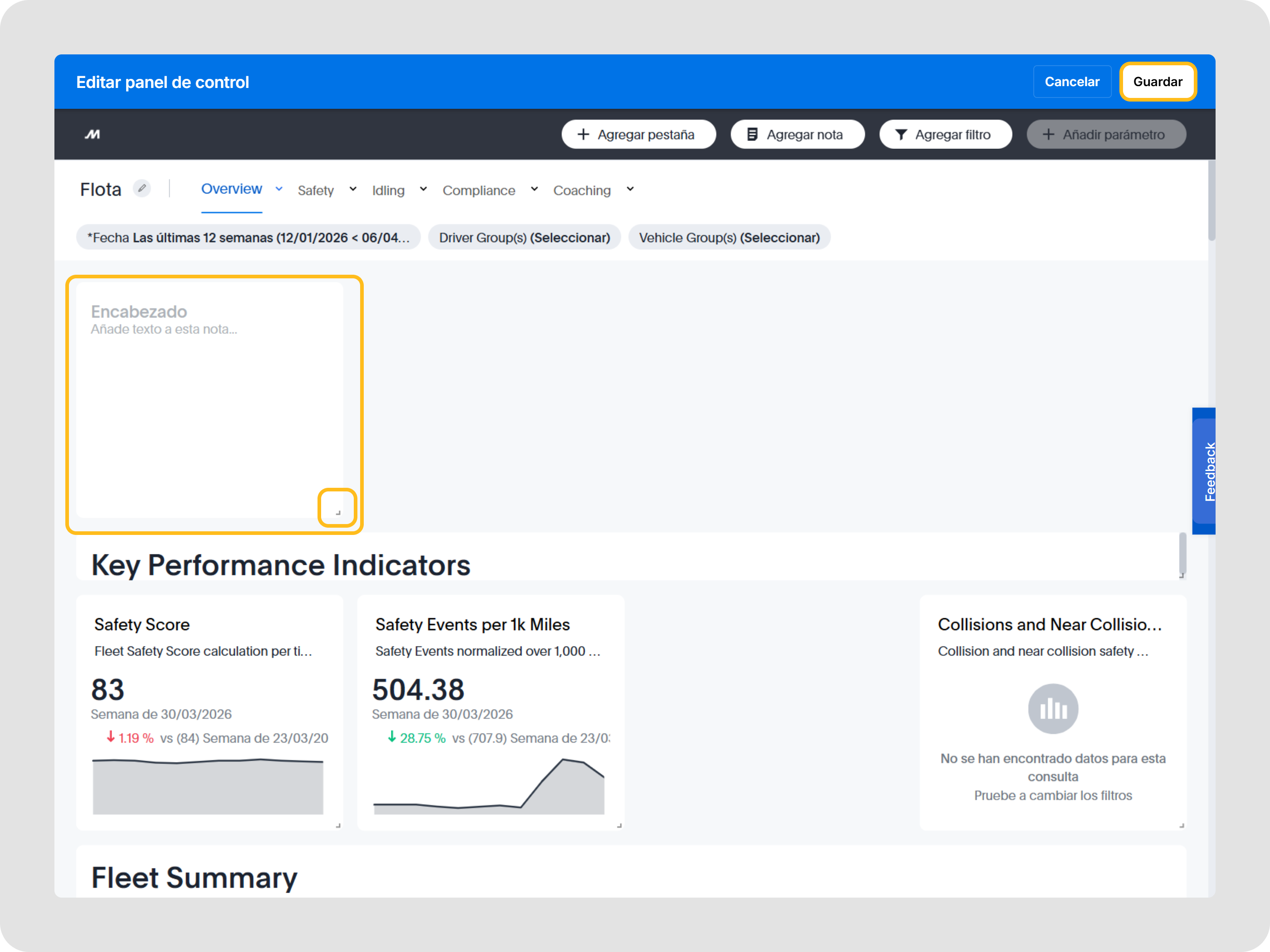Click resize handle on Collisions card
Viewport: 1270px width, 952px height.
coord(1182,826)
